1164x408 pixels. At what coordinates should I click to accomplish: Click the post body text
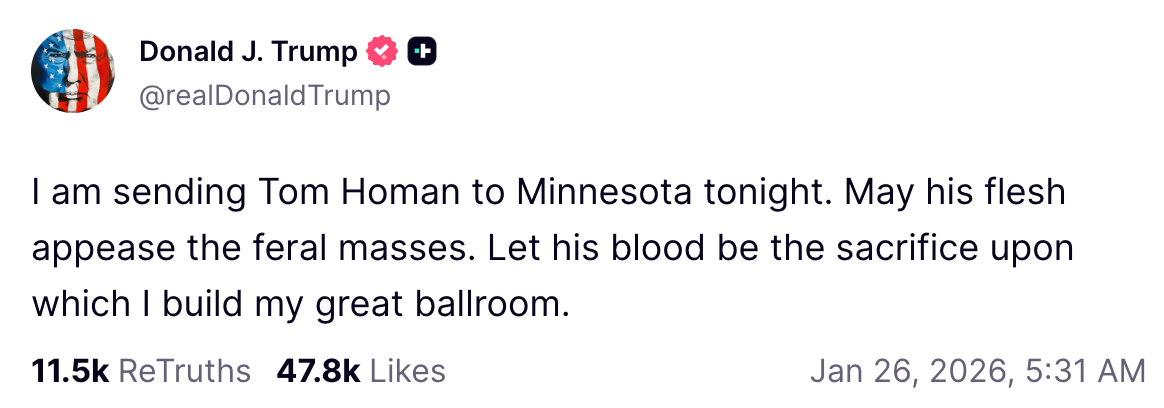[550, 248]
